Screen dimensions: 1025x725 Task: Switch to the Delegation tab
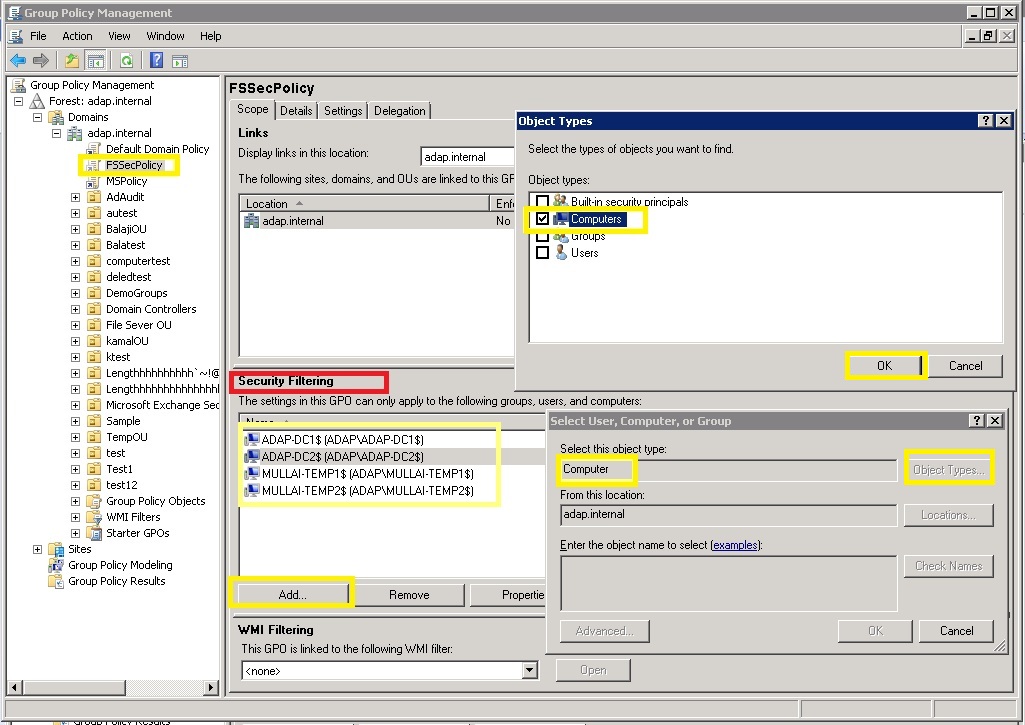click(x=399, y=110)
